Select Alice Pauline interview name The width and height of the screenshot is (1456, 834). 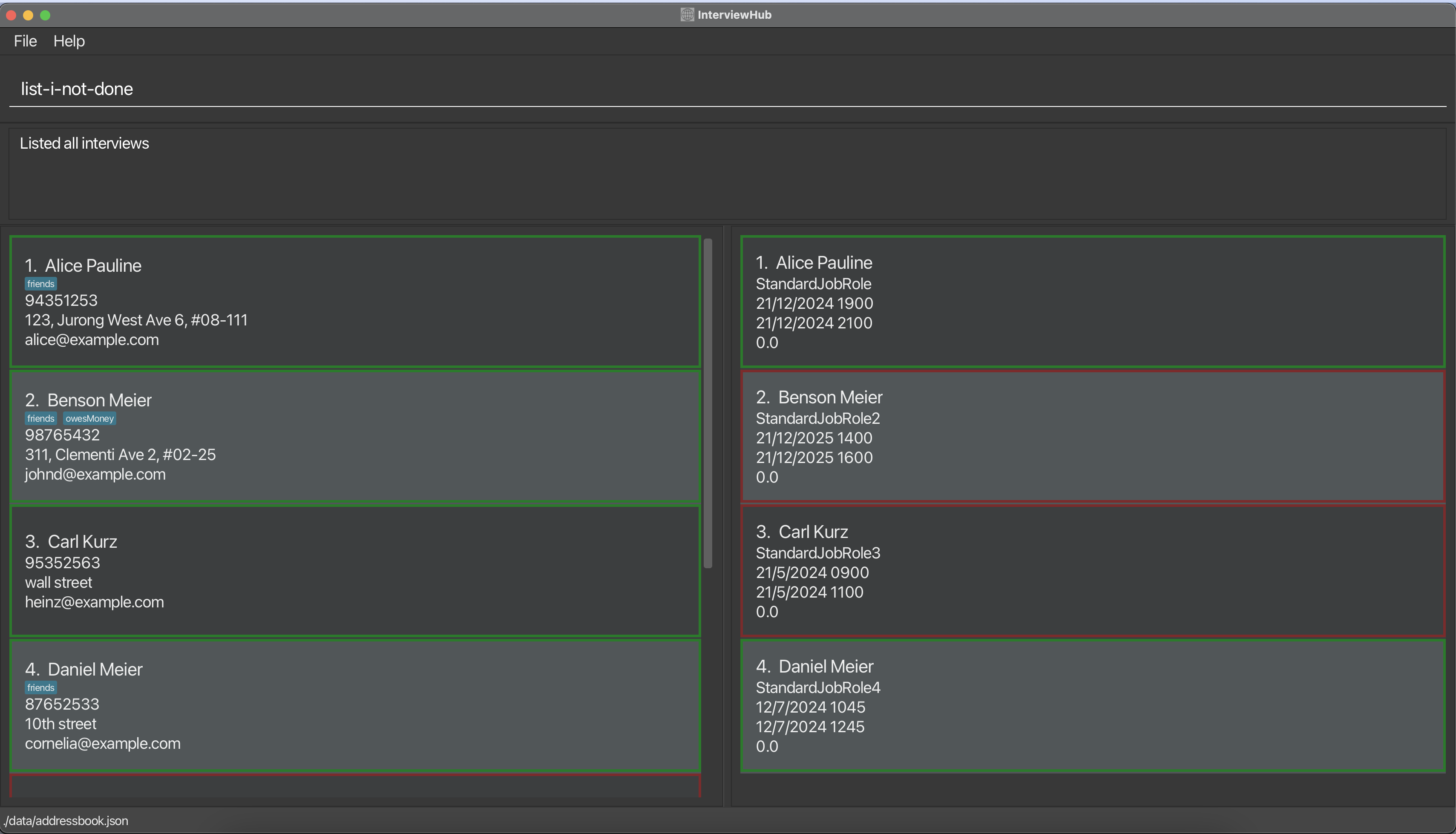click(824, 262)
